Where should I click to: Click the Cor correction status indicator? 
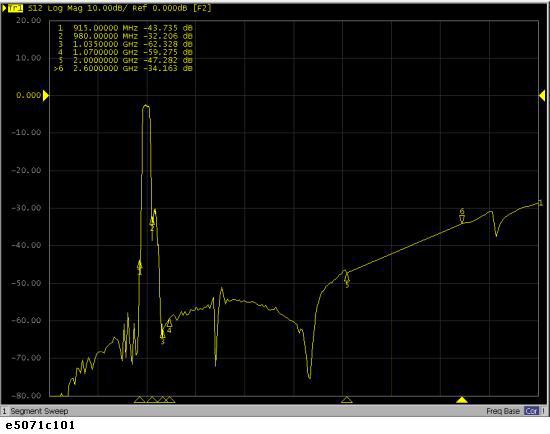pos(531,411)
